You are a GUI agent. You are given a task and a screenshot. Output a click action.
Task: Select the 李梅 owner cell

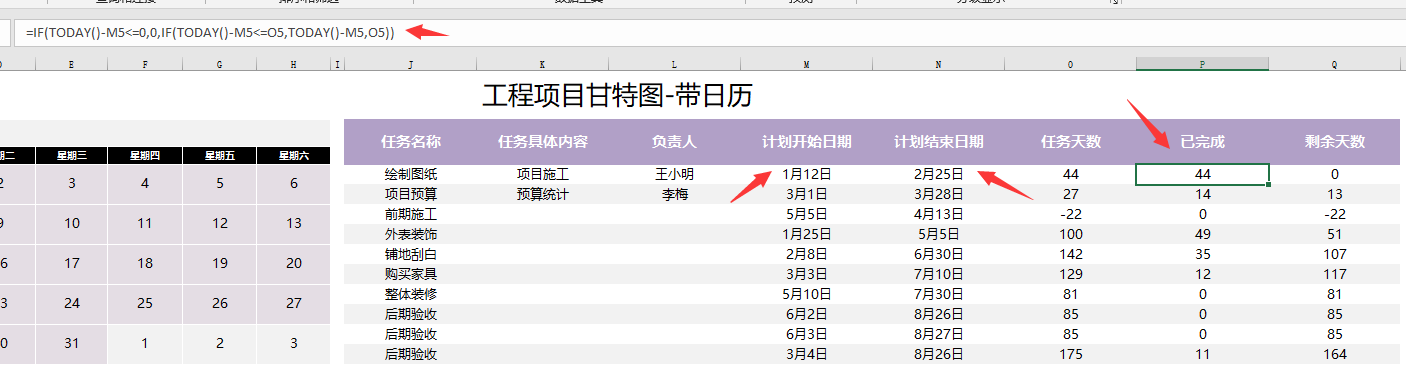pos(674,194)
